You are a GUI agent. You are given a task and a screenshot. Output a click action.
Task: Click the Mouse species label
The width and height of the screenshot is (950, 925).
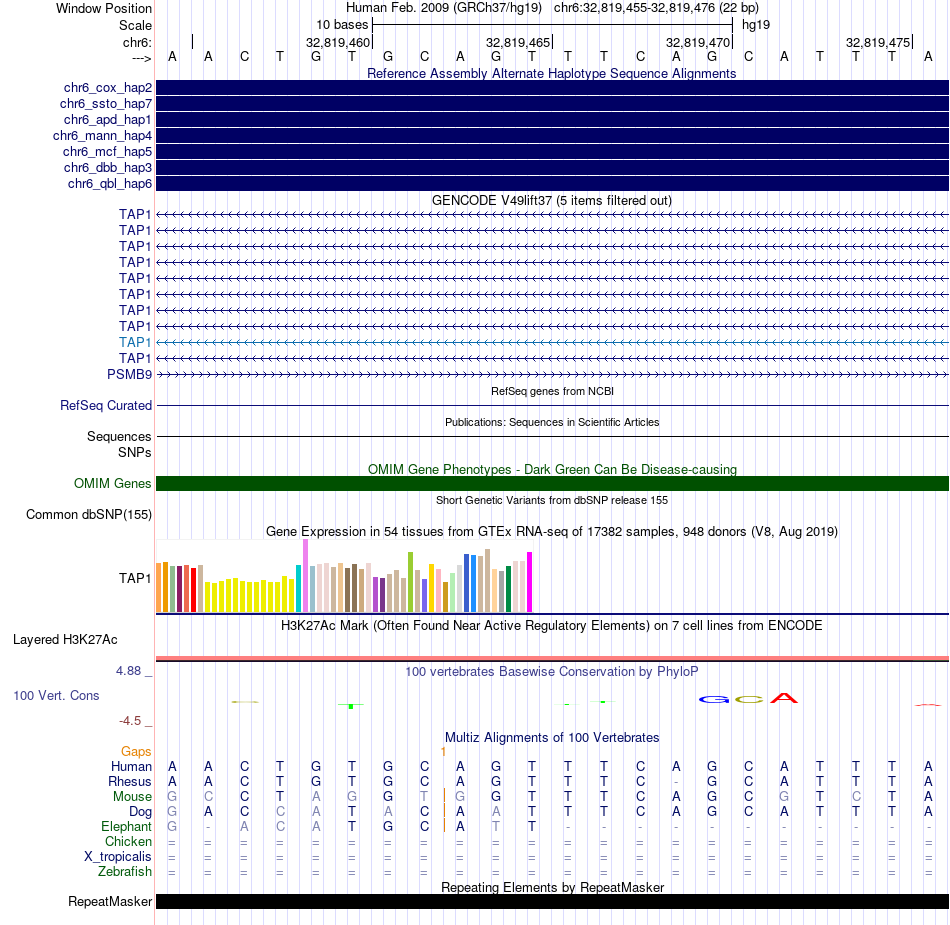tap(132, 797)
